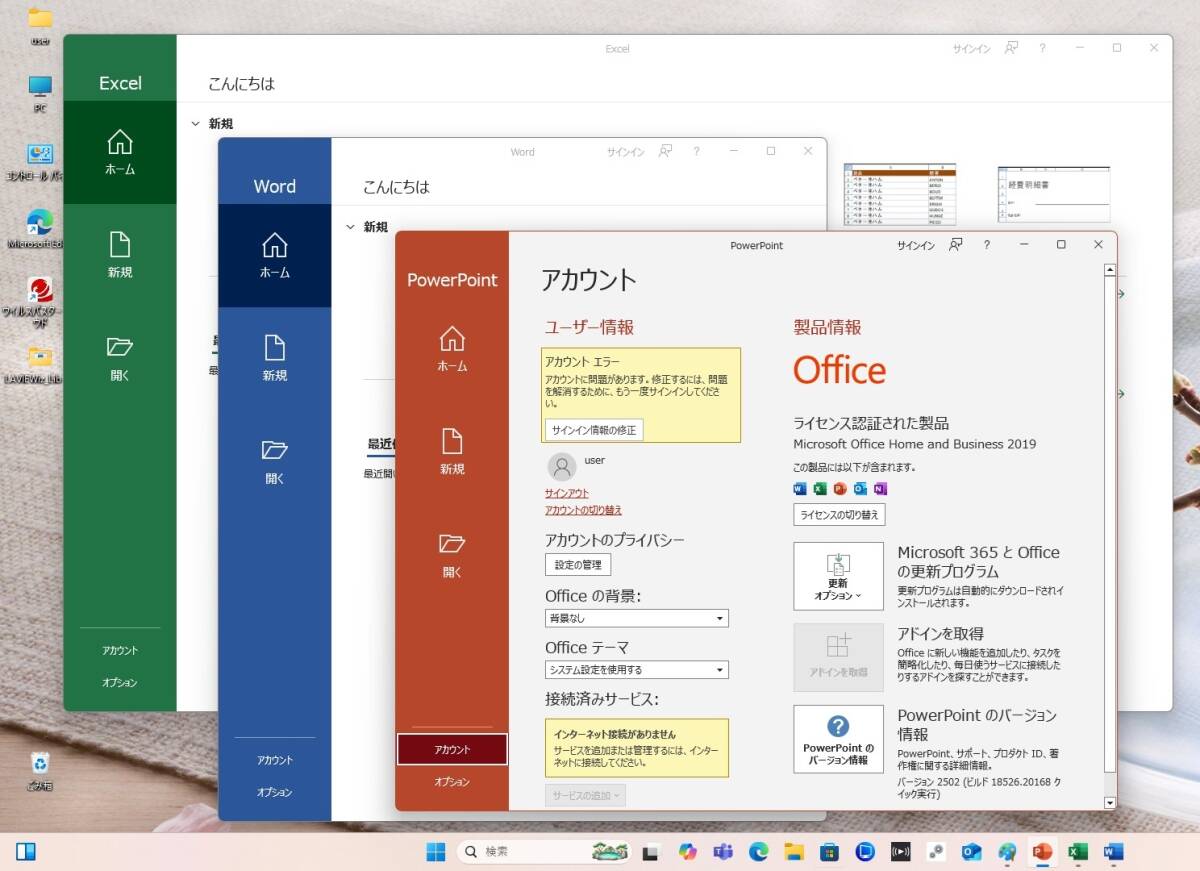
Task: Open Copilot from the taskbar
Action: point(687,852)
